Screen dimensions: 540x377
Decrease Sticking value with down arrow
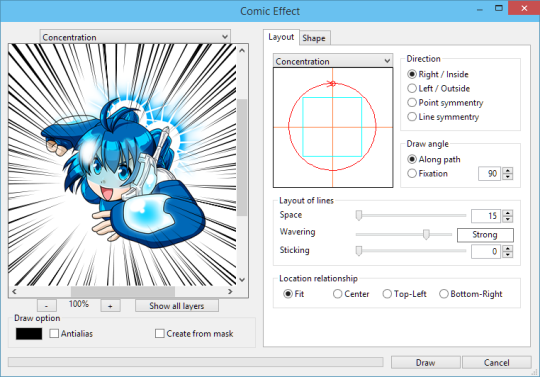508,254
